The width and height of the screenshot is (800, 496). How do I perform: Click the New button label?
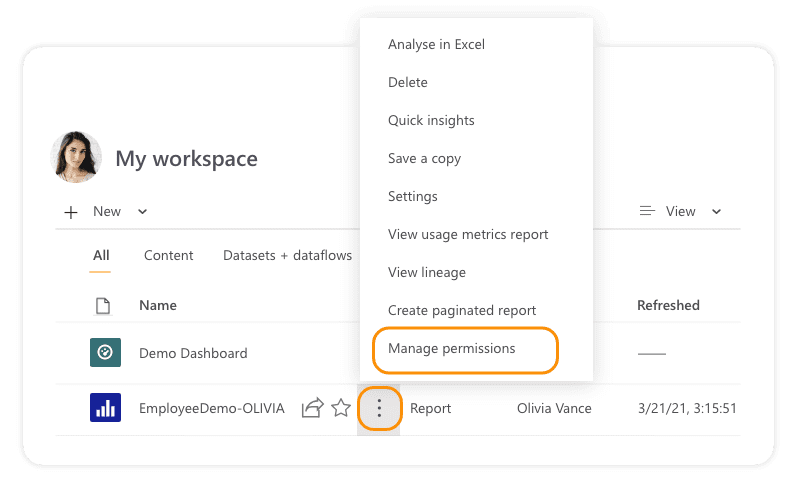[x=107, y=211]
